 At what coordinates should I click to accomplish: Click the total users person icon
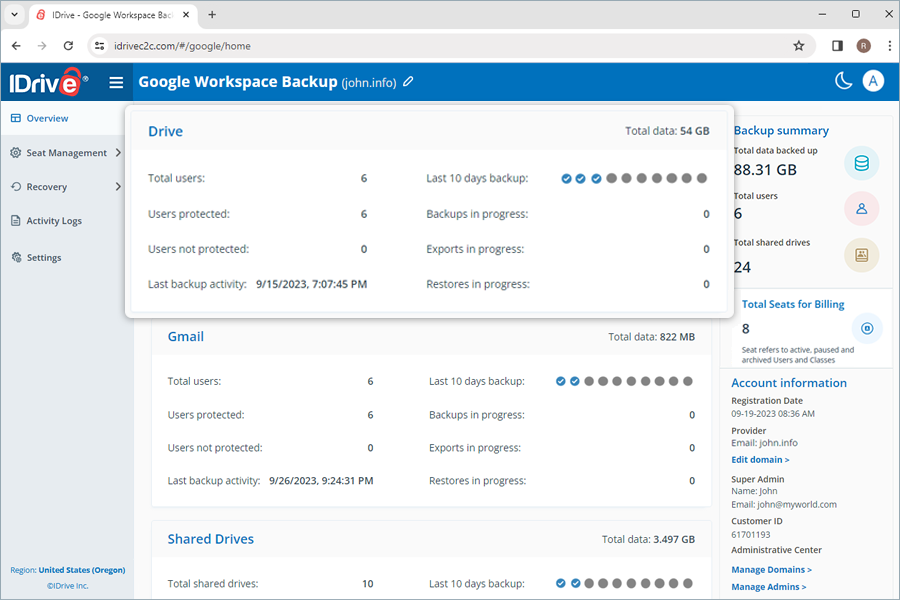861,209
